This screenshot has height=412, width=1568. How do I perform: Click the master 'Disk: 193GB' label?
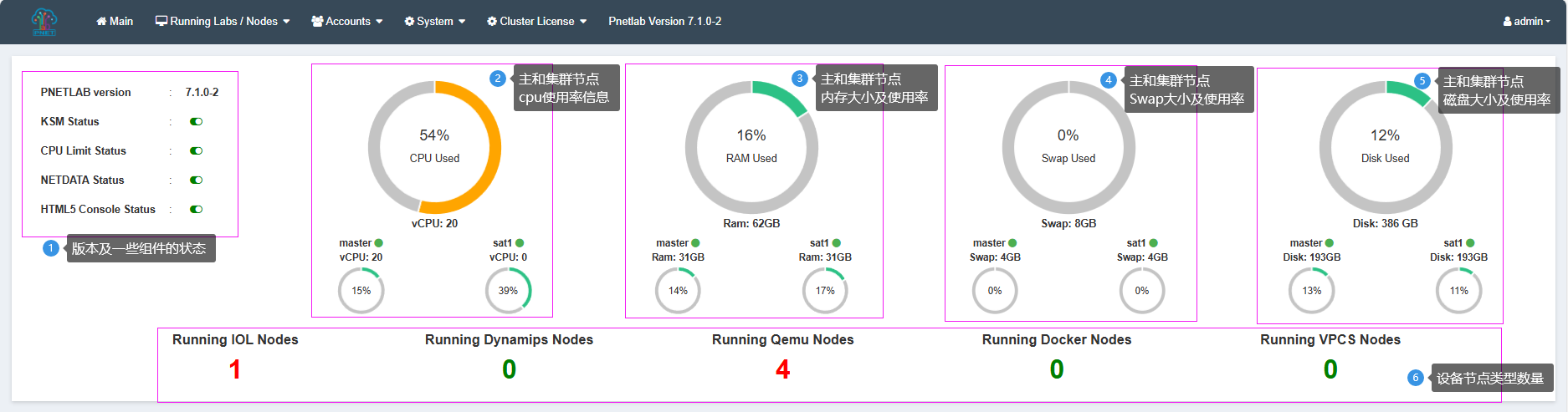[x=1312, y=257]
